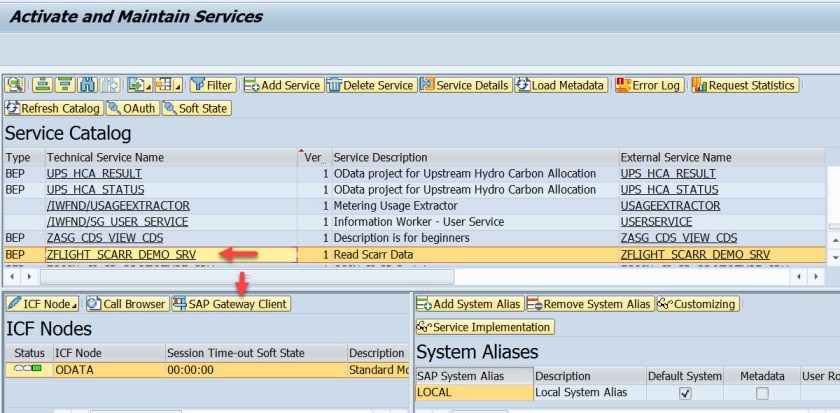840x413 pixels.
Task: Click the Refresh Catalog button
Action: tap(53, 108)
